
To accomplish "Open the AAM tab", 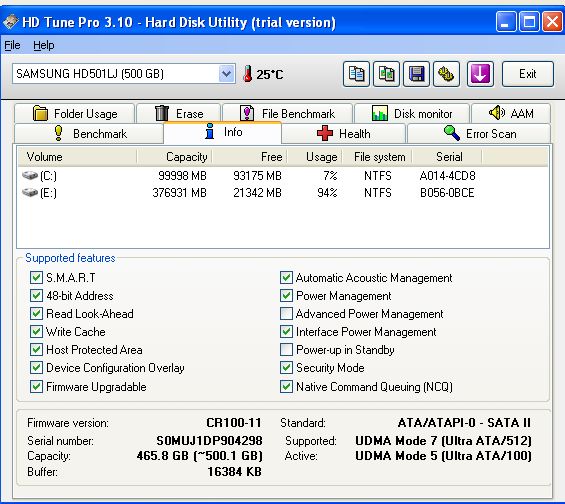I will (x=511, y=113).
